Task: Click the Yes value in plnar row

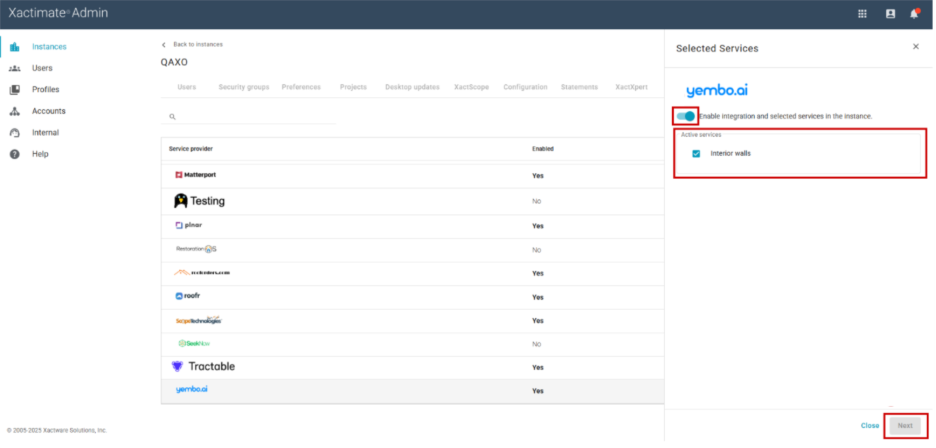Action: tap(538, 226)
